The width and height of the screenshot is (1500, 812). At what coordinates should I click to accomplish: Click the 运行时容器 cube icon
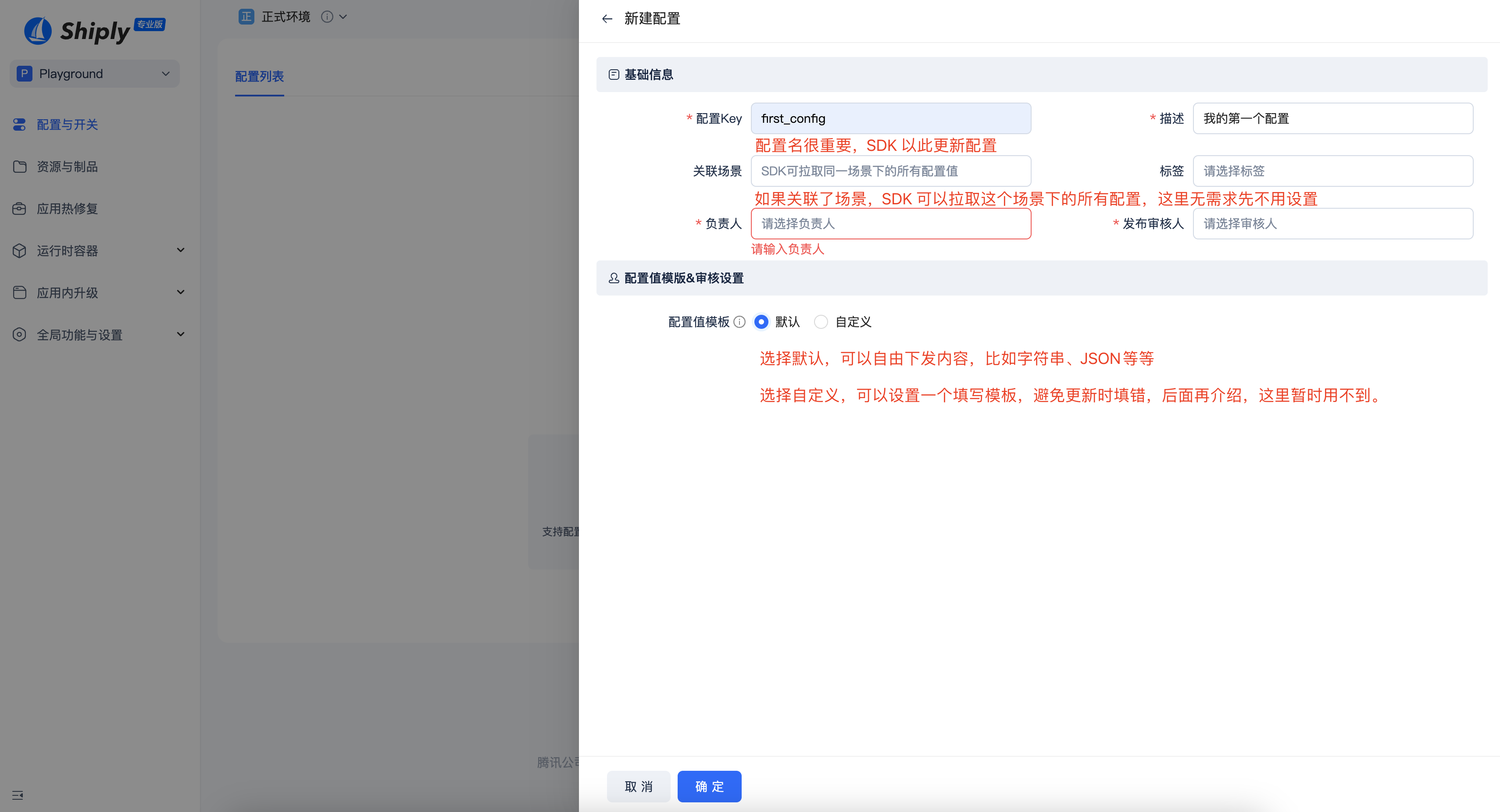coord(19,250)
